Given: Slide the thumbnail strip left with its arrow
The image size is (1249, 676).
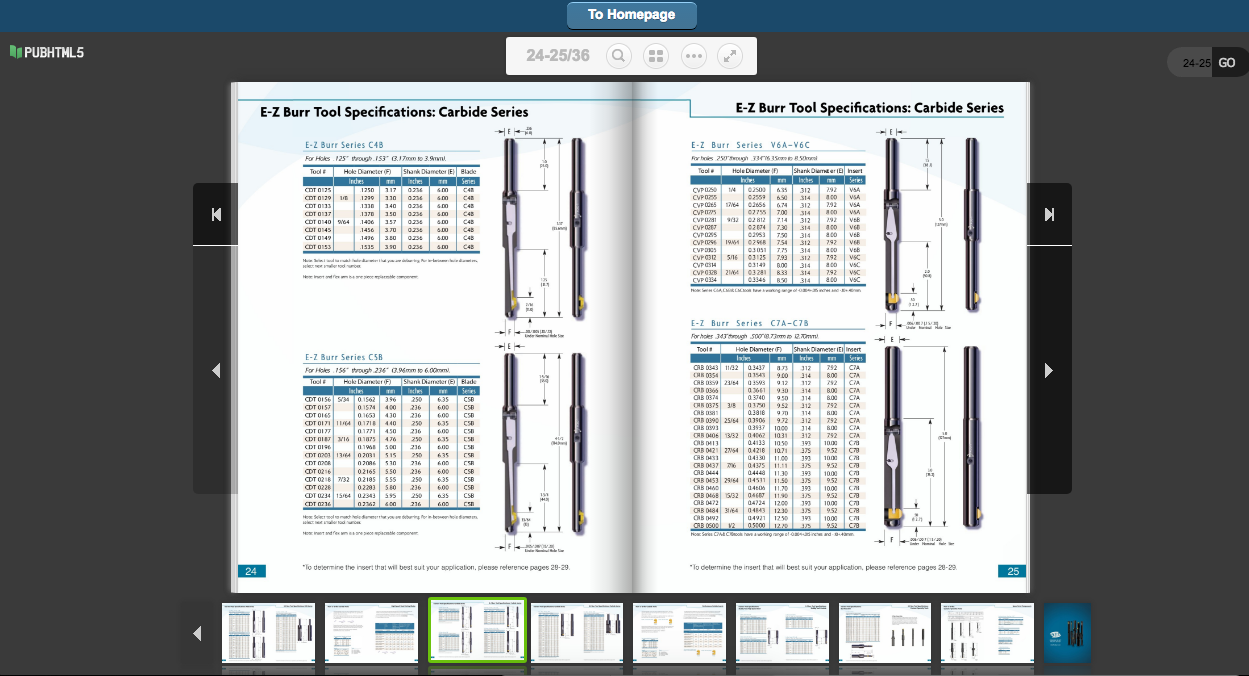Looking at the screenshot, I should (x=197, y=633).
